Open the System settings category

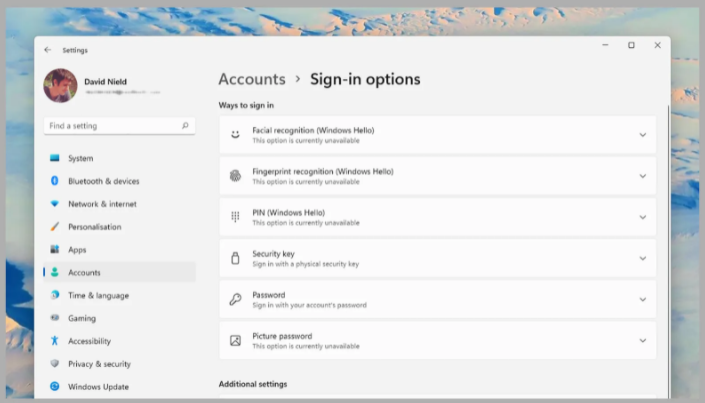[x=120, y=158]
